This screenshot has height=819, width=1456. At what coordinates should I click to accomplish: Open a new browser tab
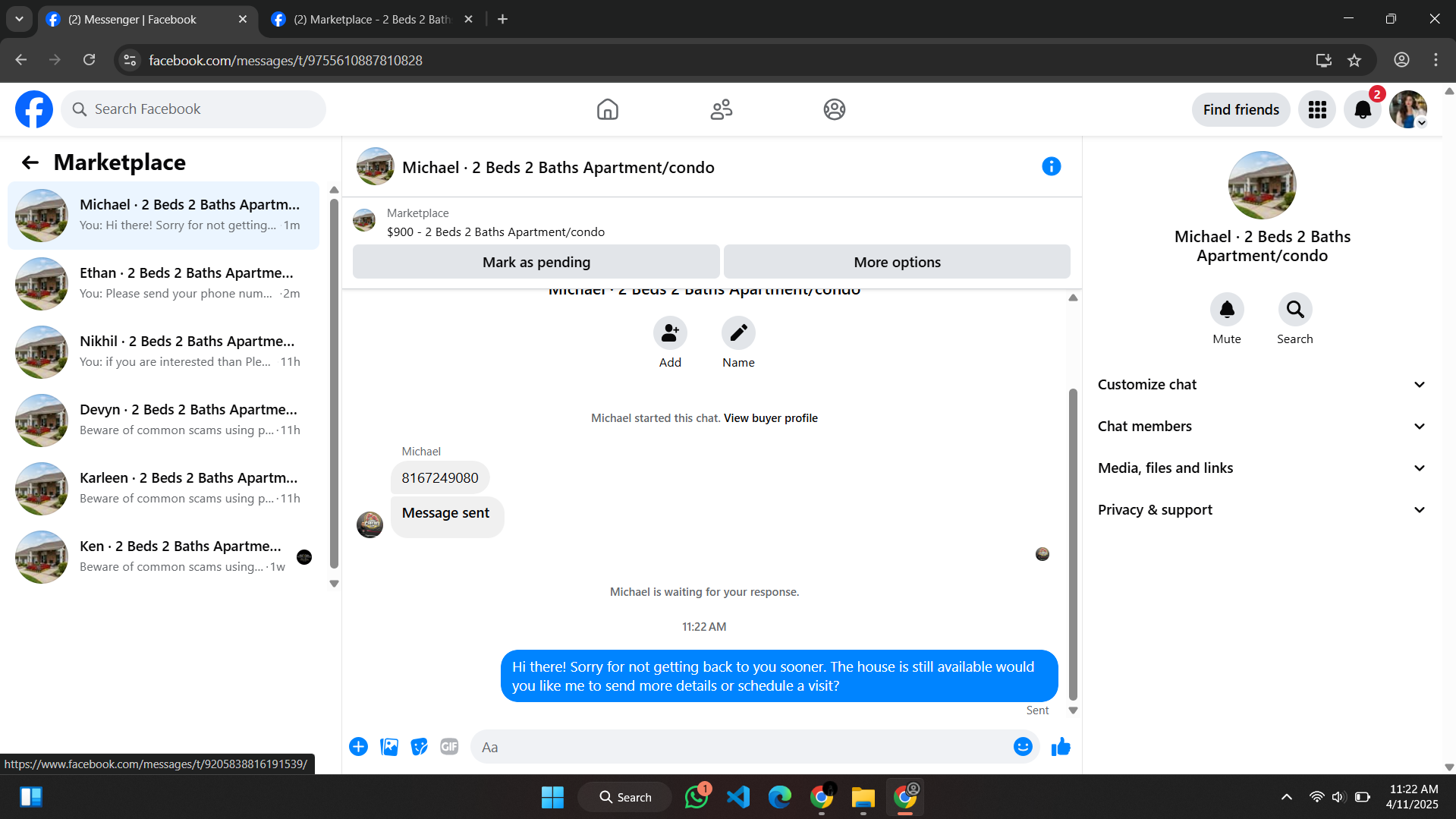(x=502, y=19)
